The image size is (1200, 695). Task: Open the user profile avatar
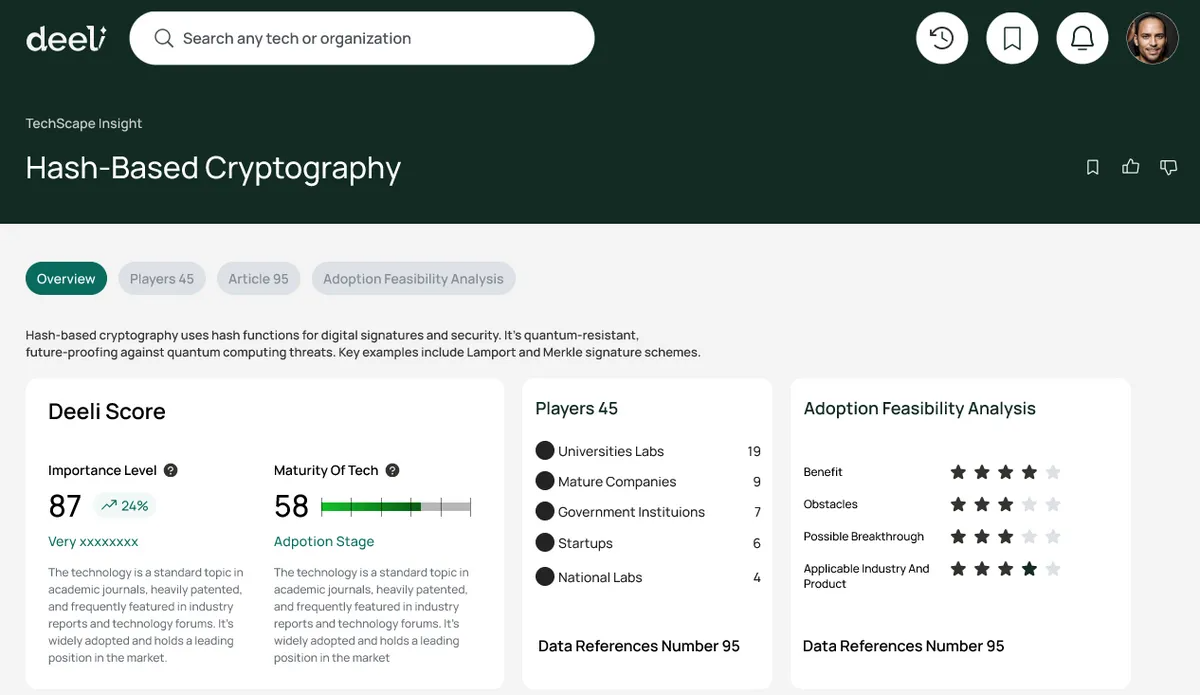(1152, 38)
